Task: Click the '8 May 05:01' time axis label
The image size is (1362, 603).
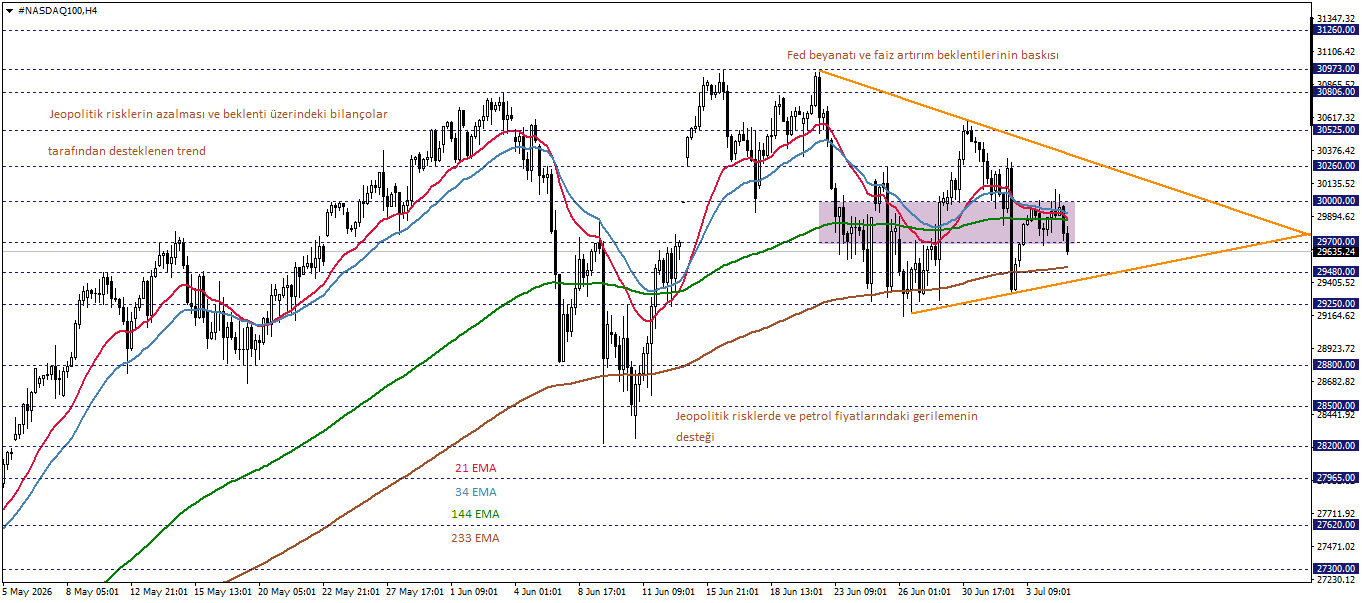Action: click(93, 591)
